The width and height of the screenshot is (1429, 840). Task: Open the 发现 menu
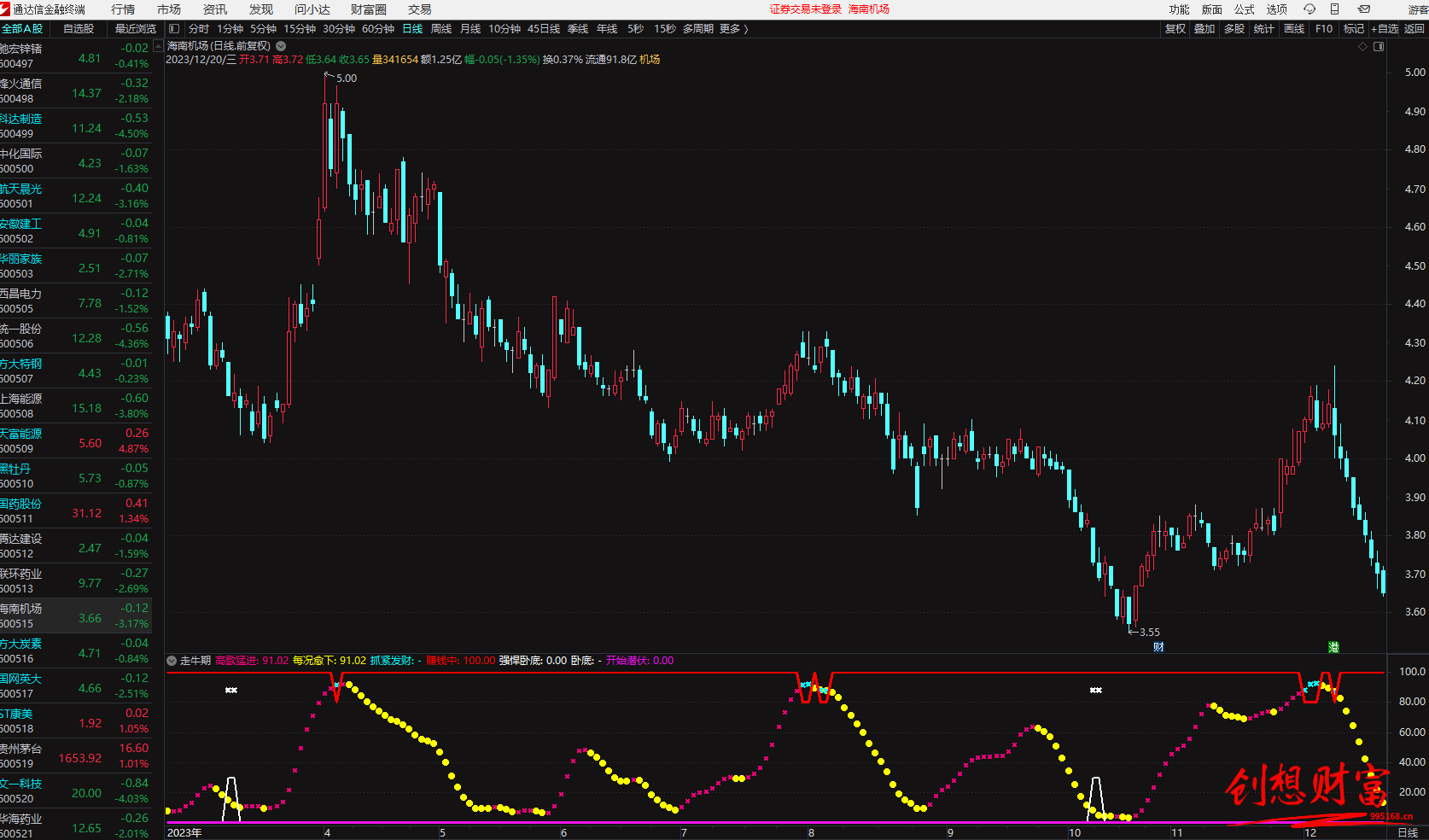tap(261, 9)
